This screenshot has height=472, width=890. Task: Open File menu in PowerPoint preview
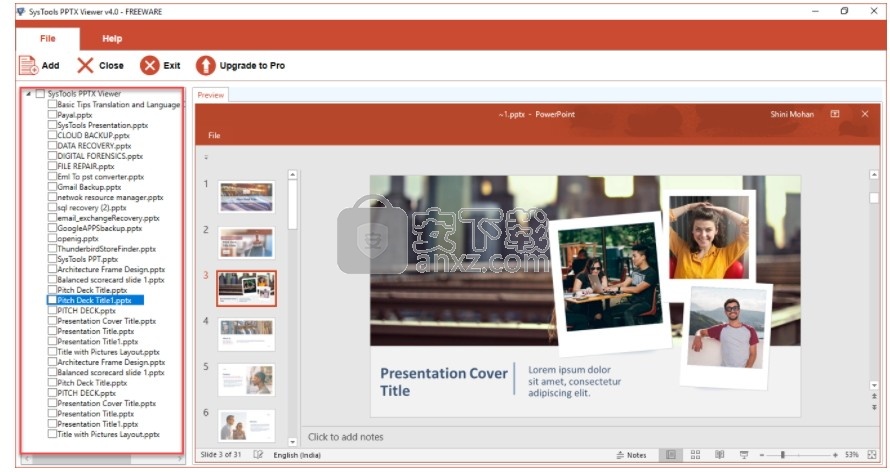point(214,135)
